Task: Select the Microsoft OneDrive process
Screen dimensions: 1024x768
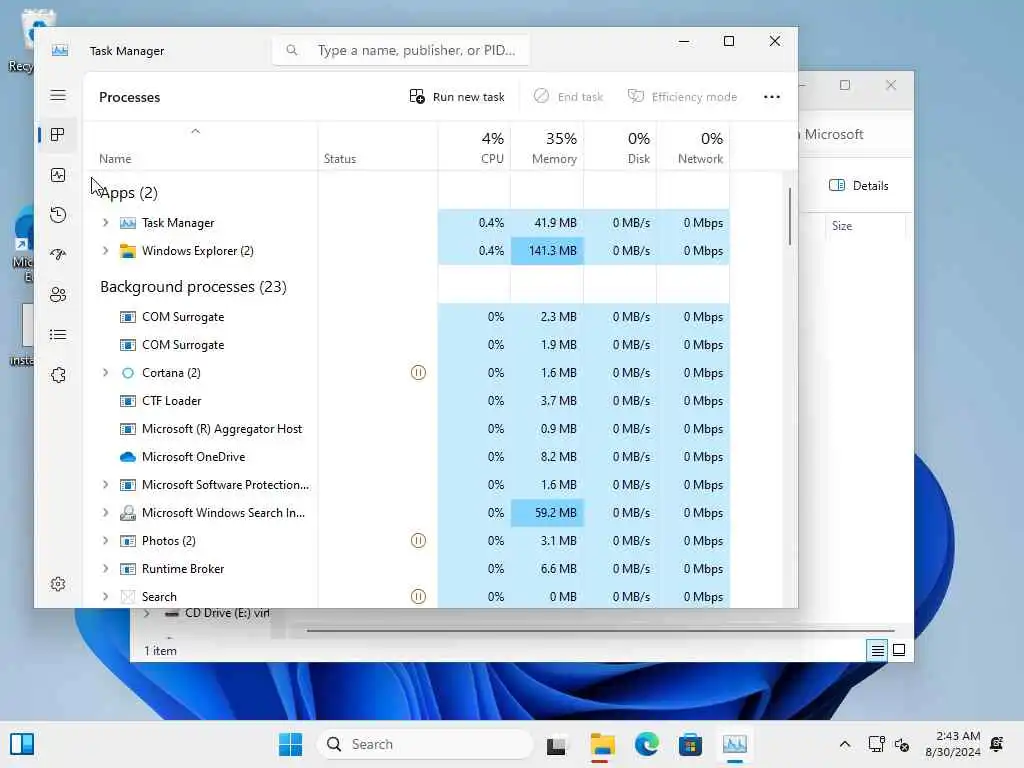Action: pos(407,457)
